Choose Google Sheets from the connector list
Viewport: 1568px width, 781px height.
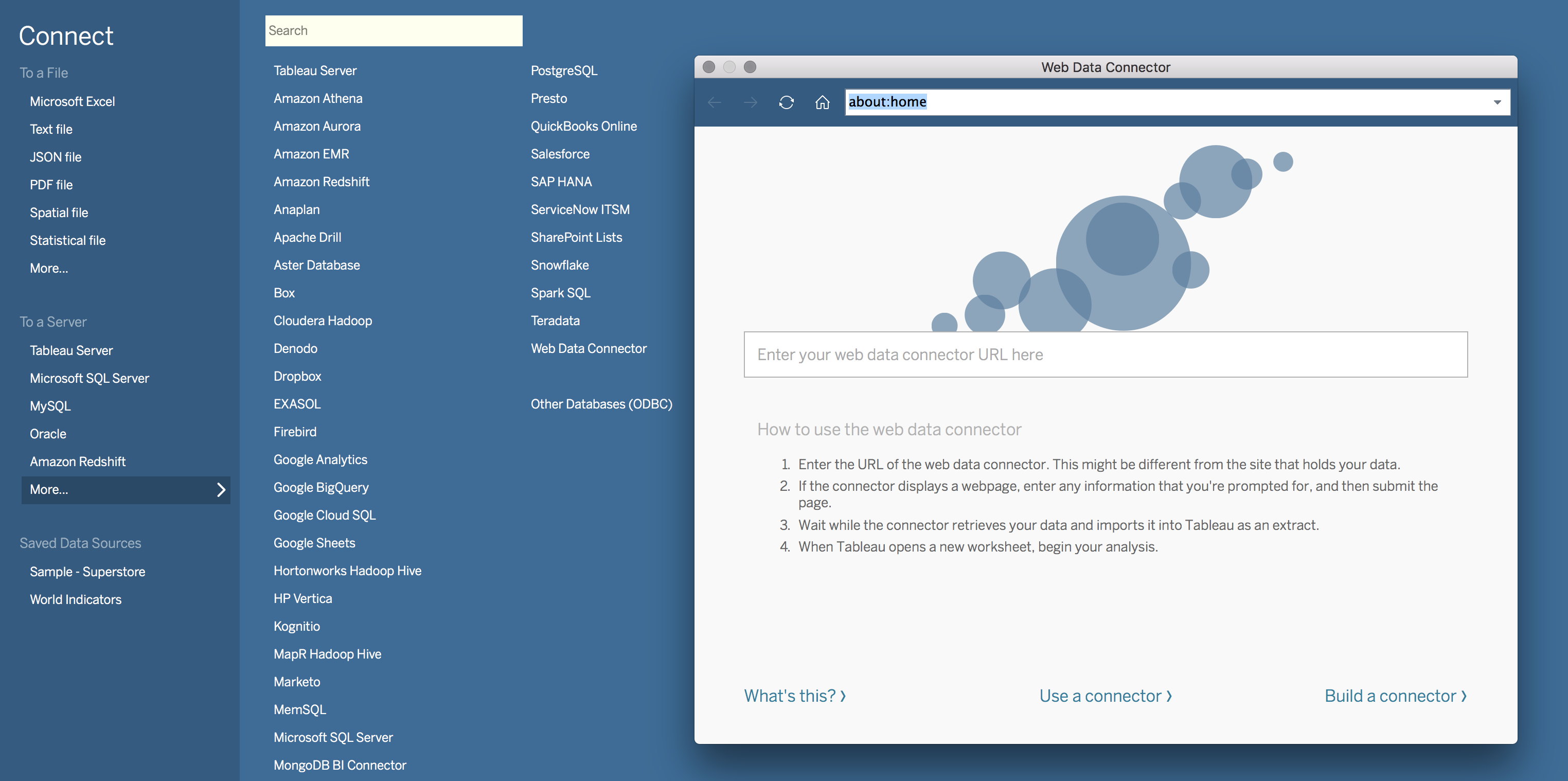click(314, 543)
